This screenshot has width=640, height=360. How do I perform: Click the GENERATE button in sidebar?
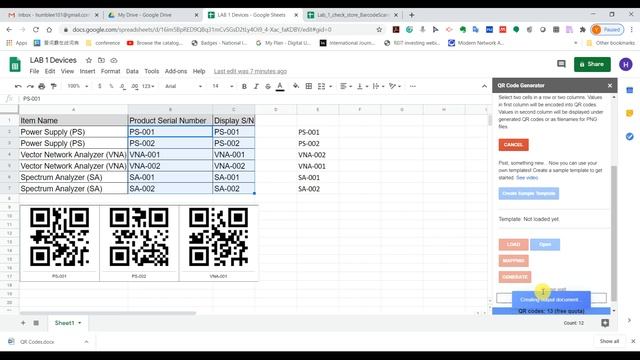[x=515, y=277]
